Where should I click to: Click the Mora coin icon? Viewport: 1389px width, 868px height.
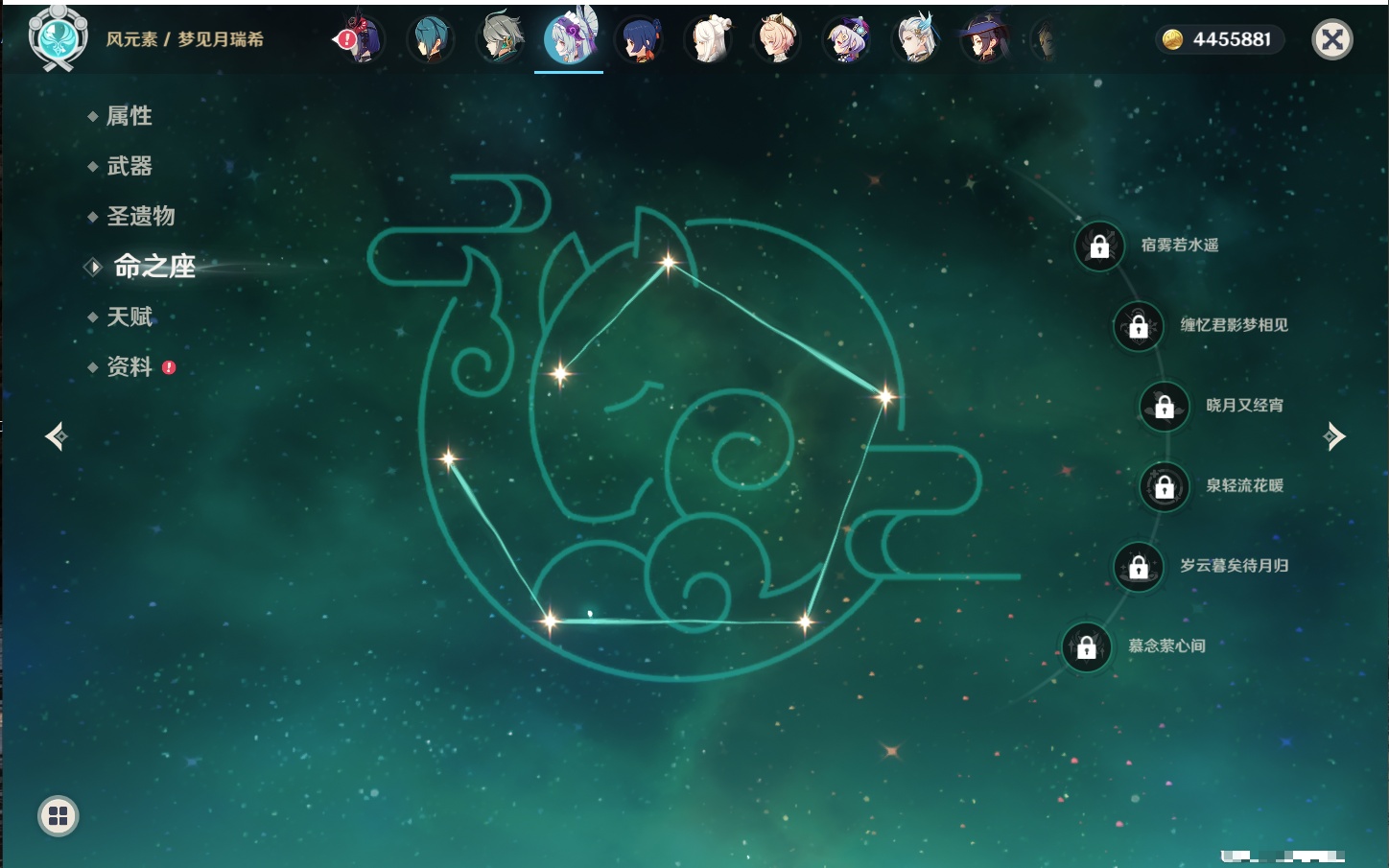click(1172, 39)
